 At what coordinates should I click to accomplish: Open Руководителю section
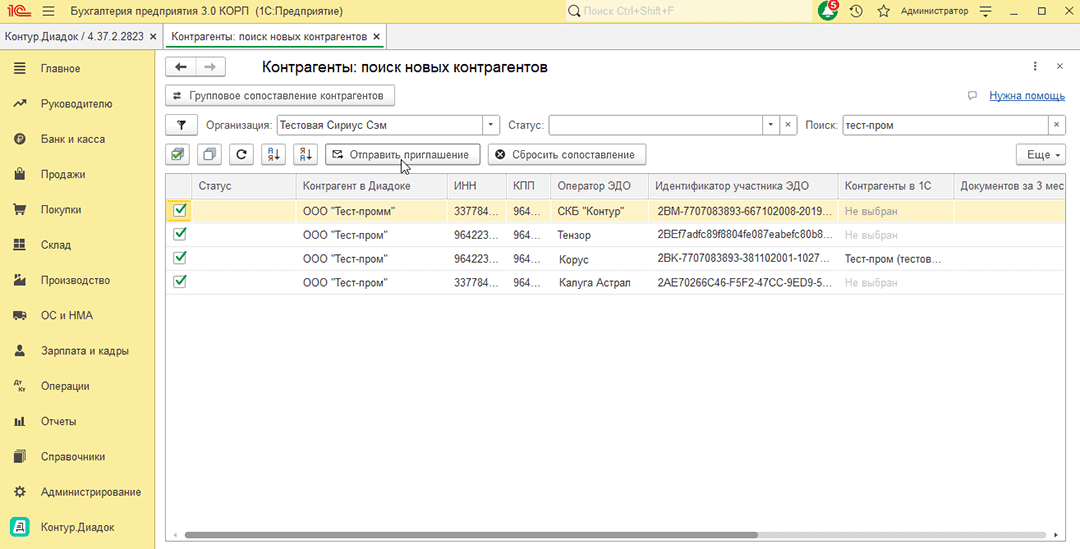[x=77, y=104]
